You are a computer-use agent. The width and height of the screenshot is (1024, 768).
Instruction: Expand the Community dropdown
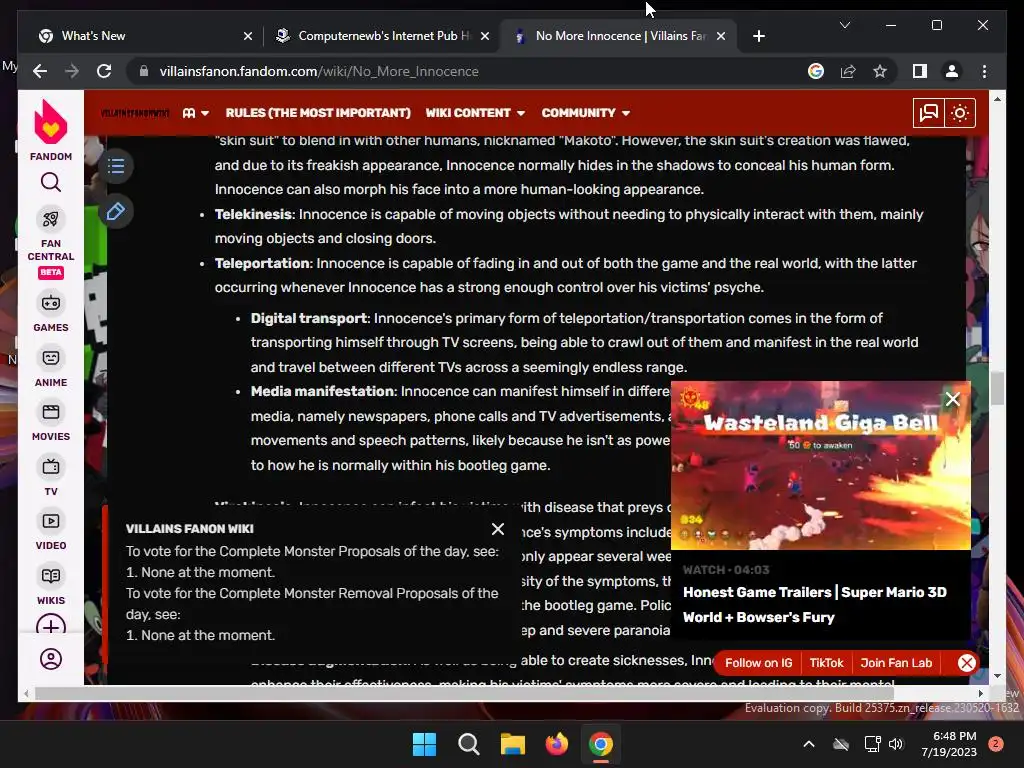point(585,113)
